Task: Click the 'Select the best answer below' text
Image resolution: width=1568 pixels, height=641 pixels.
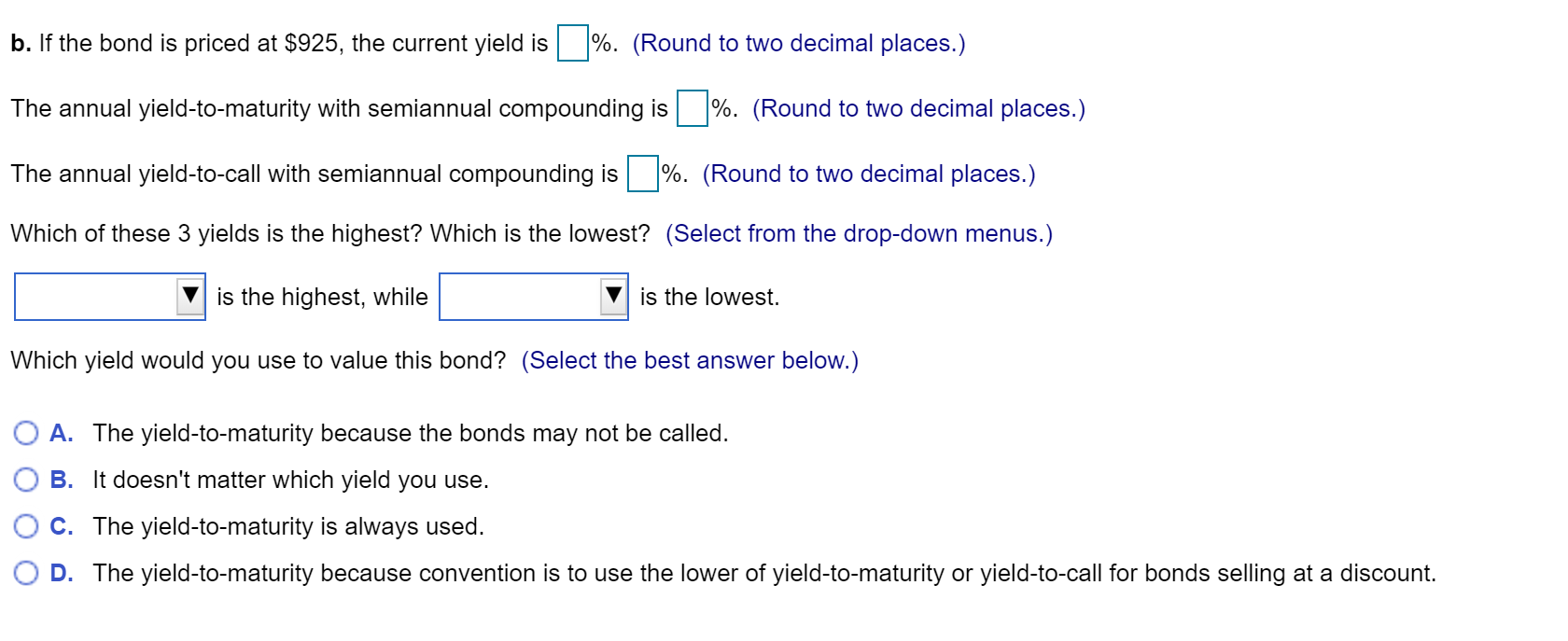Action: click(x=690, y=360)
